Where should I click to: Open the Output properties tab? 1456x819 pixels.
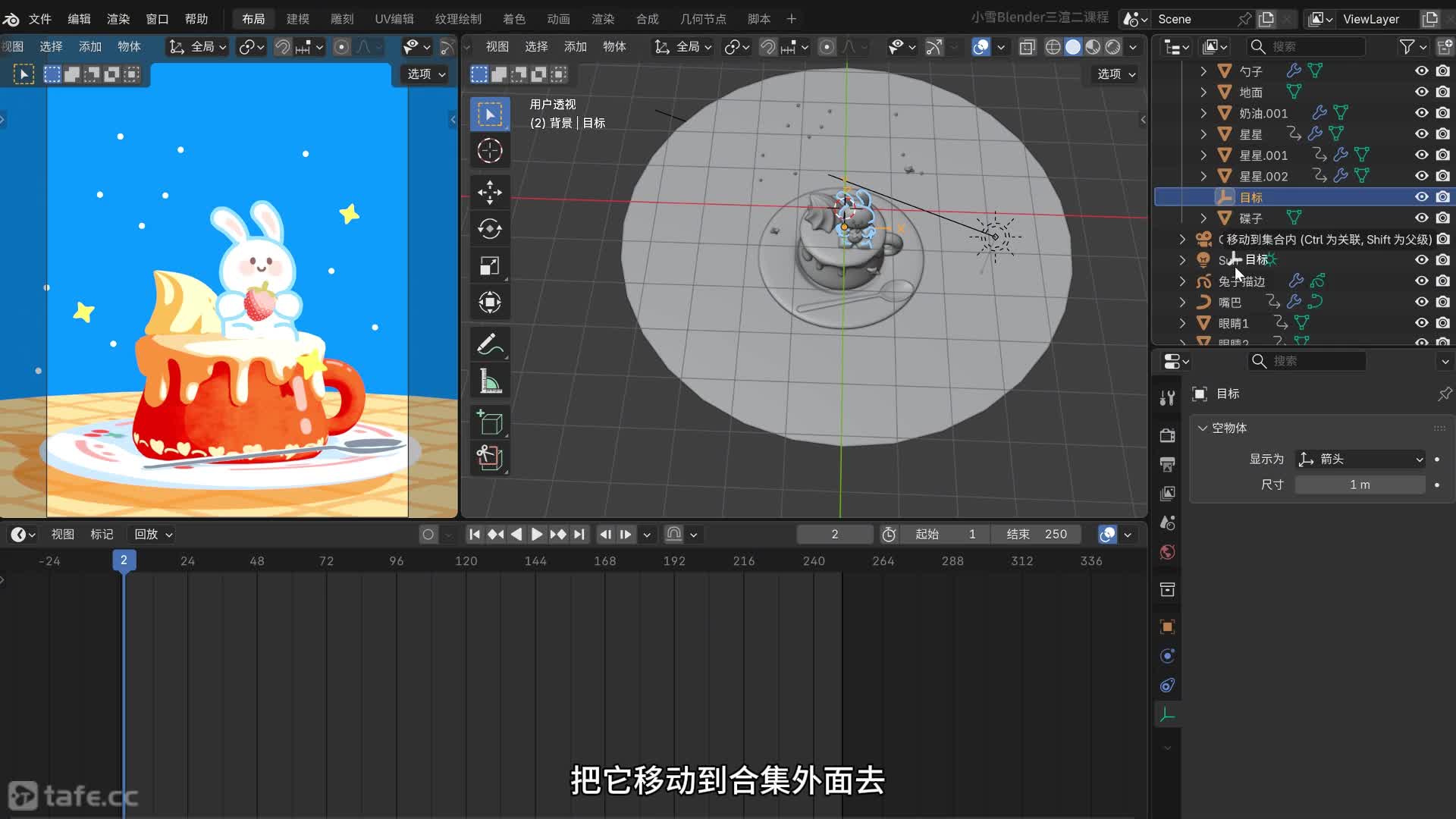tap(1168, 464)
